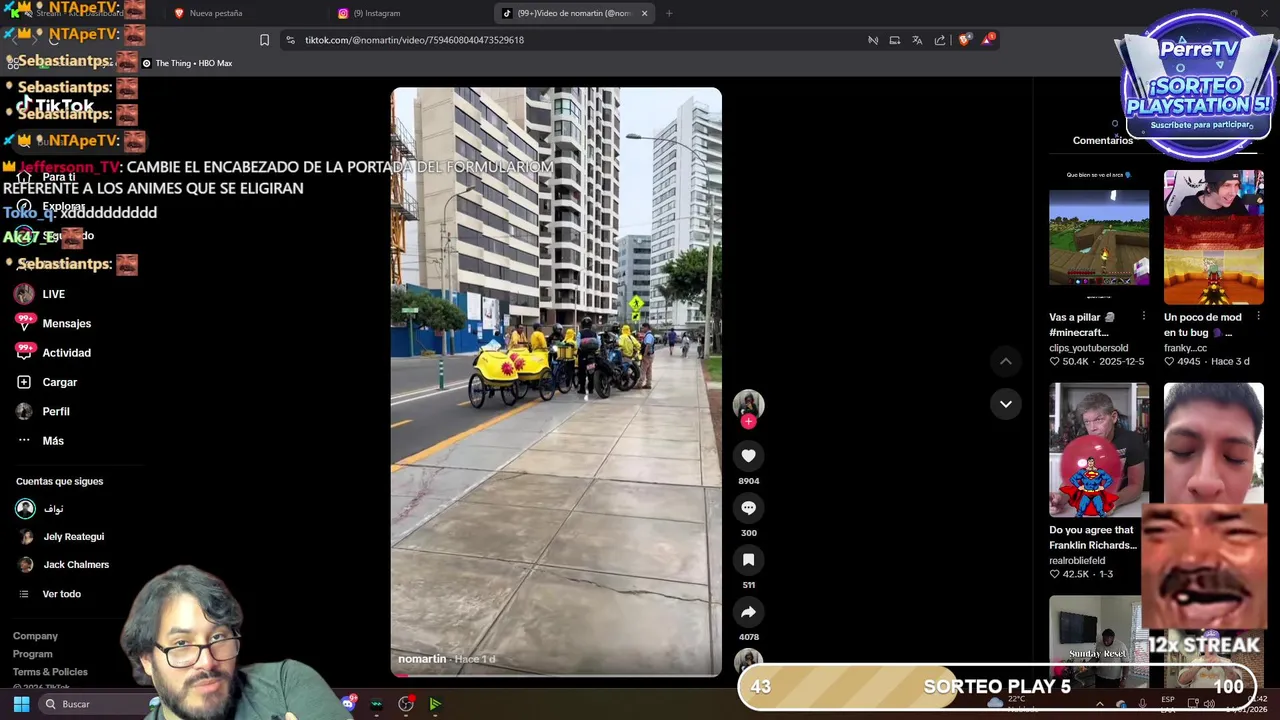This screenshot has width=1280, height=720.
Task: Open the Program footer link
Action: (33, 654)
